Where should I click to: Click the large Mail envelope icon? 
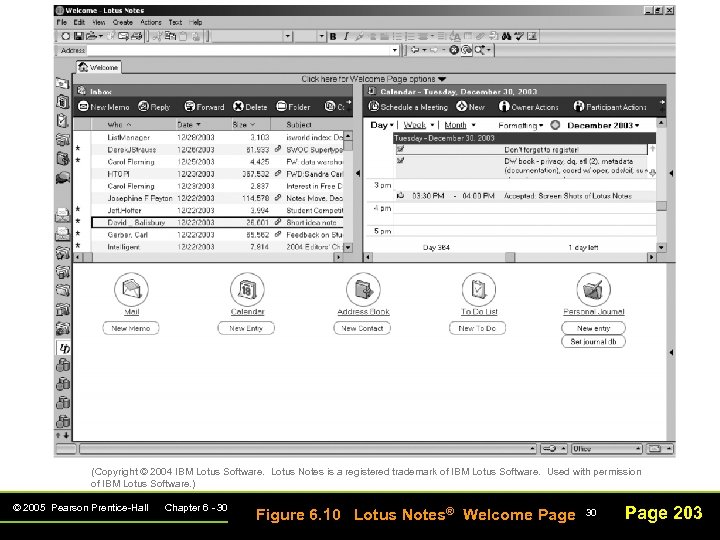(x=131, y=289)
